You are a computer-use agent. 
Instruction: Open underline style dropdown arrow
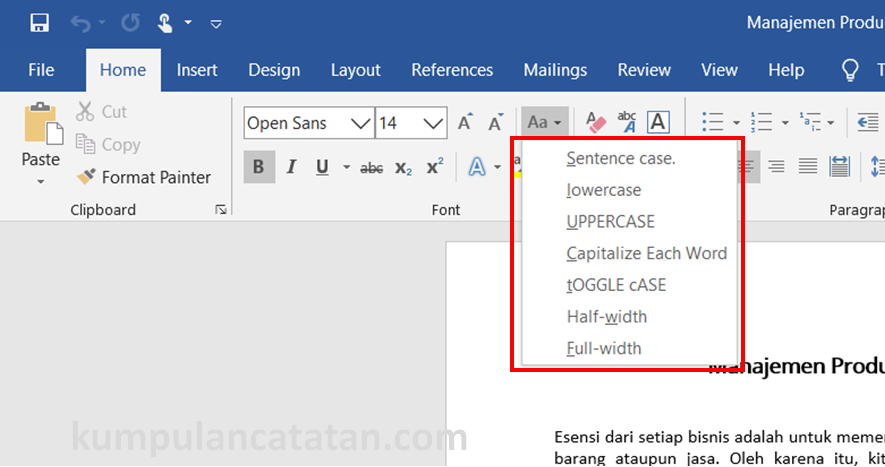347,167
